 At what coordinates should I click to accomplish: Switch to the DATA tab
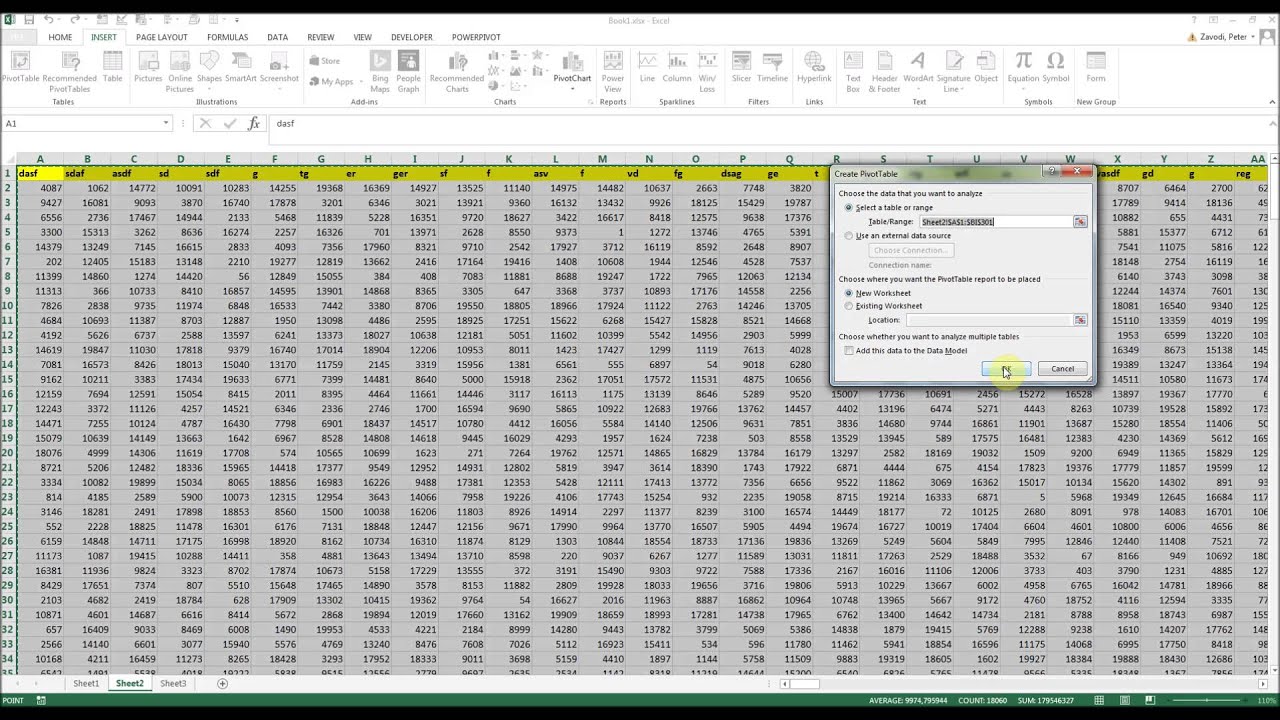click(x=277, y=37)
